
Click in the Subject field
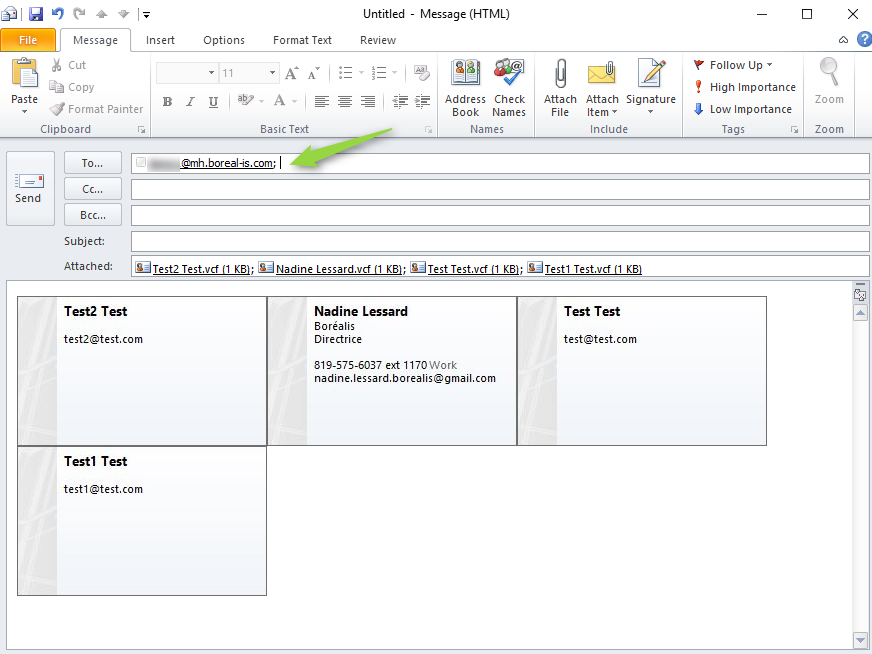500,241
